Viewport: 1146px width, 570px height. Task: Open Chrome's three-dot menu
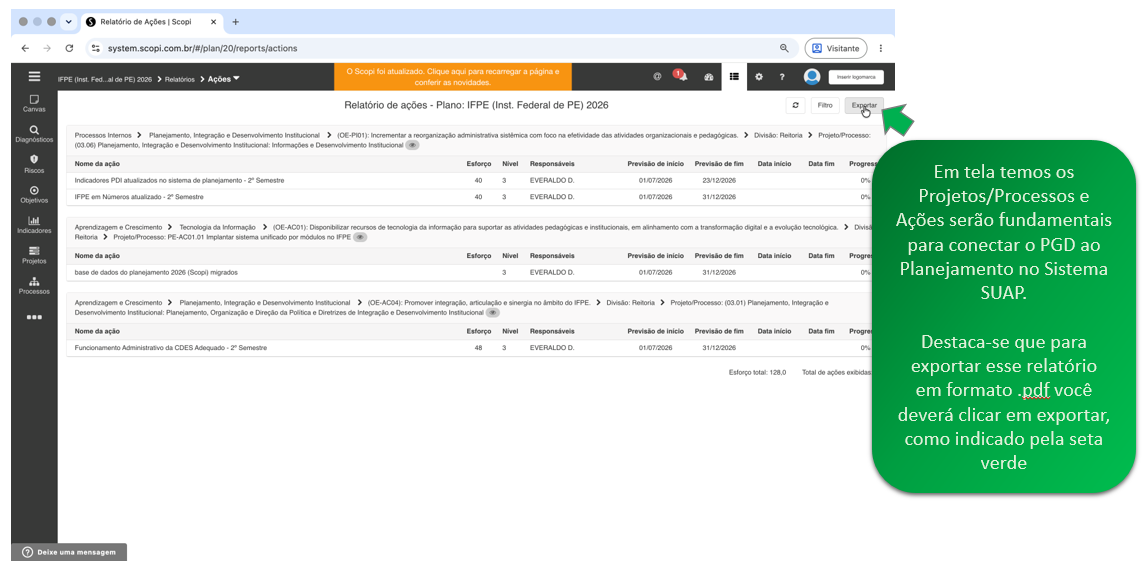tap(881, 48)
